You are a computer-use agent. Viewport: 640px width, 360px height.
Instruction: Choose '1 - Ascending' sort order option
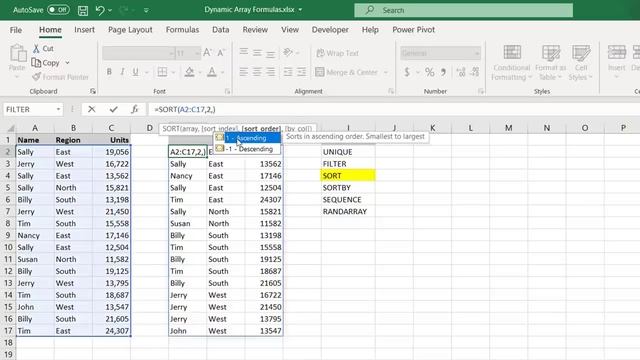[247, 138]
